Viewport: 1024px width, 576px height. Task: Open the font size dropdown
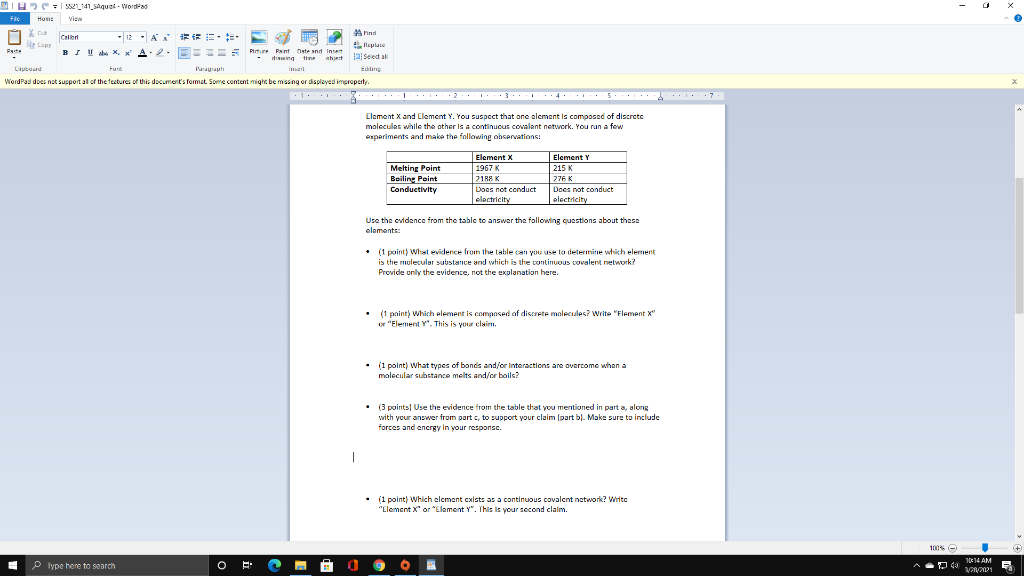[140, 38]
